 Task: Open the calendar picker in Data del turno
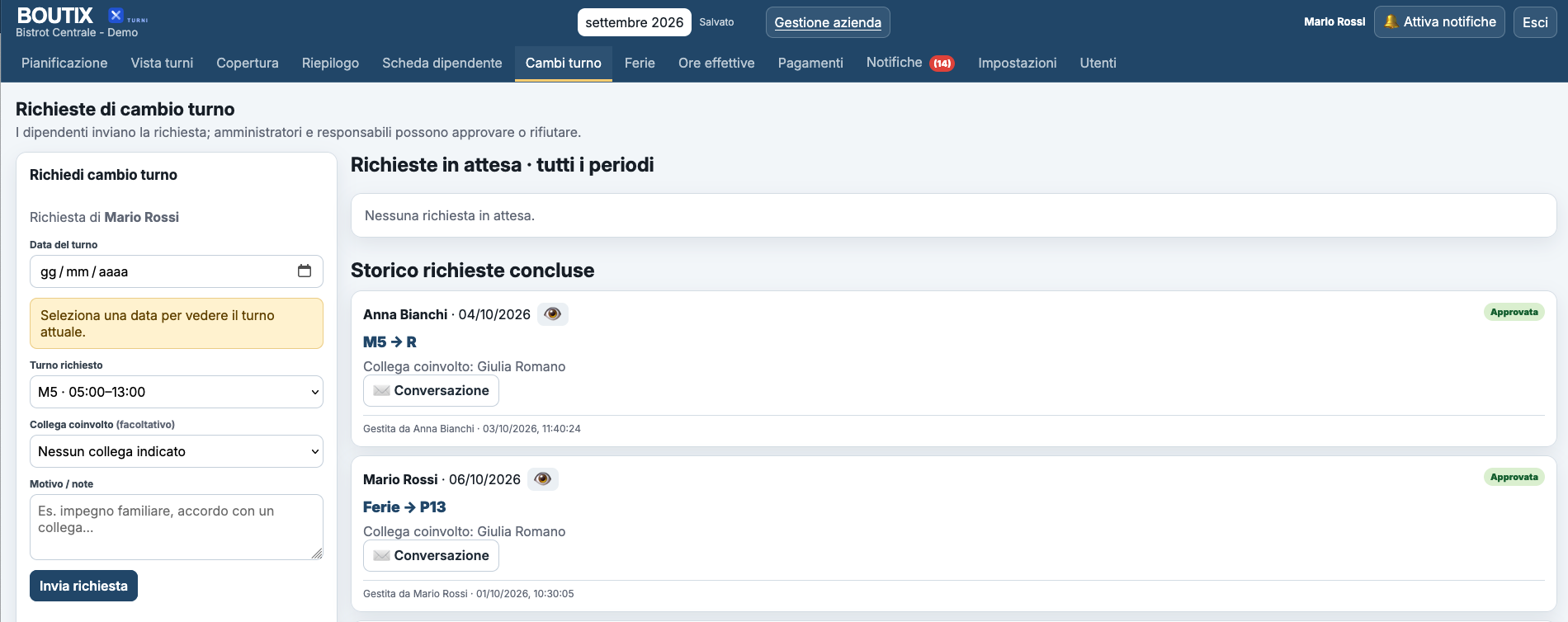coord(305,271)
